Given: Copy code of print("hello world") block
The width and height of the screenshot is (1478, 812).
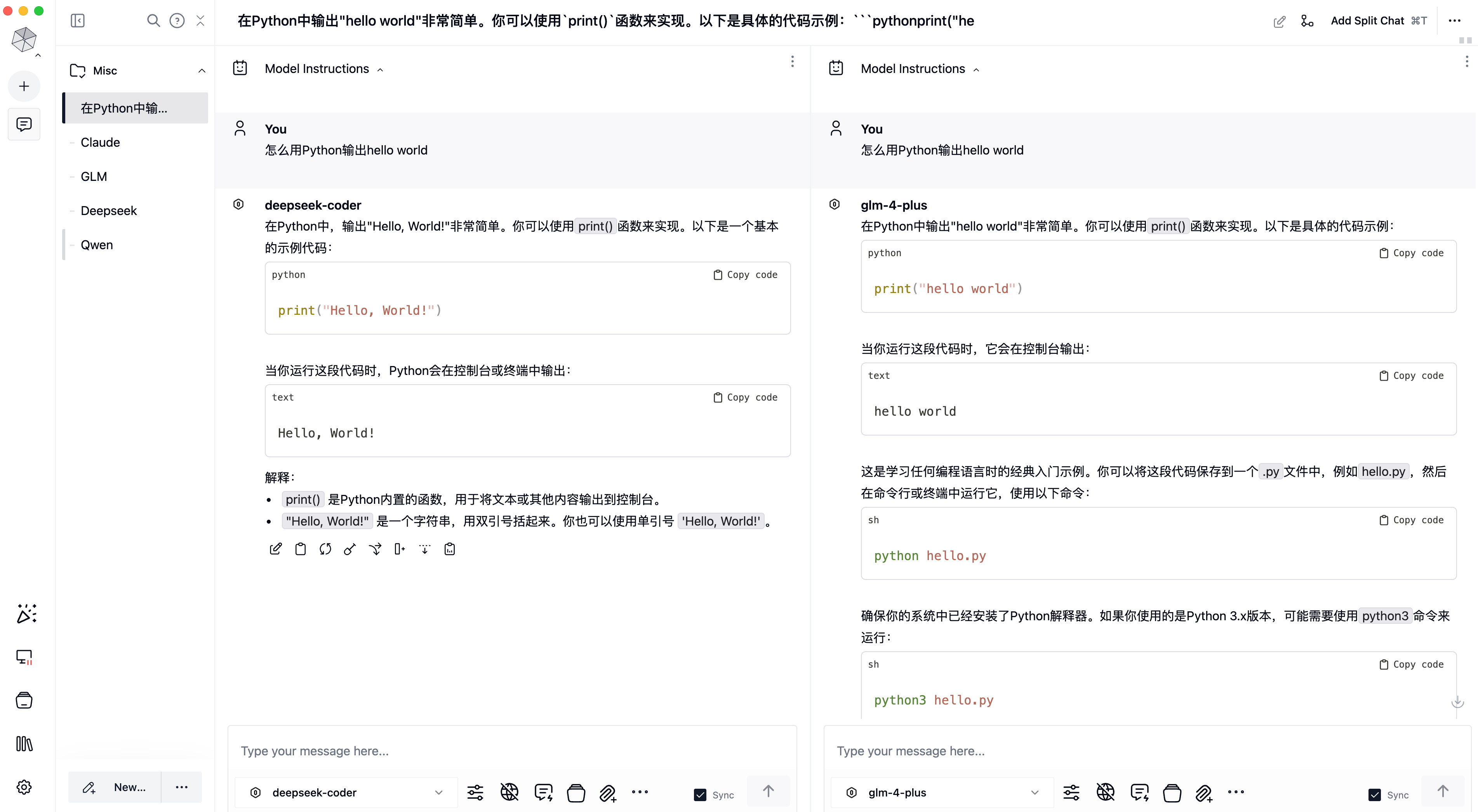Looking at the screenshot, I should [x=1412, y=253].
